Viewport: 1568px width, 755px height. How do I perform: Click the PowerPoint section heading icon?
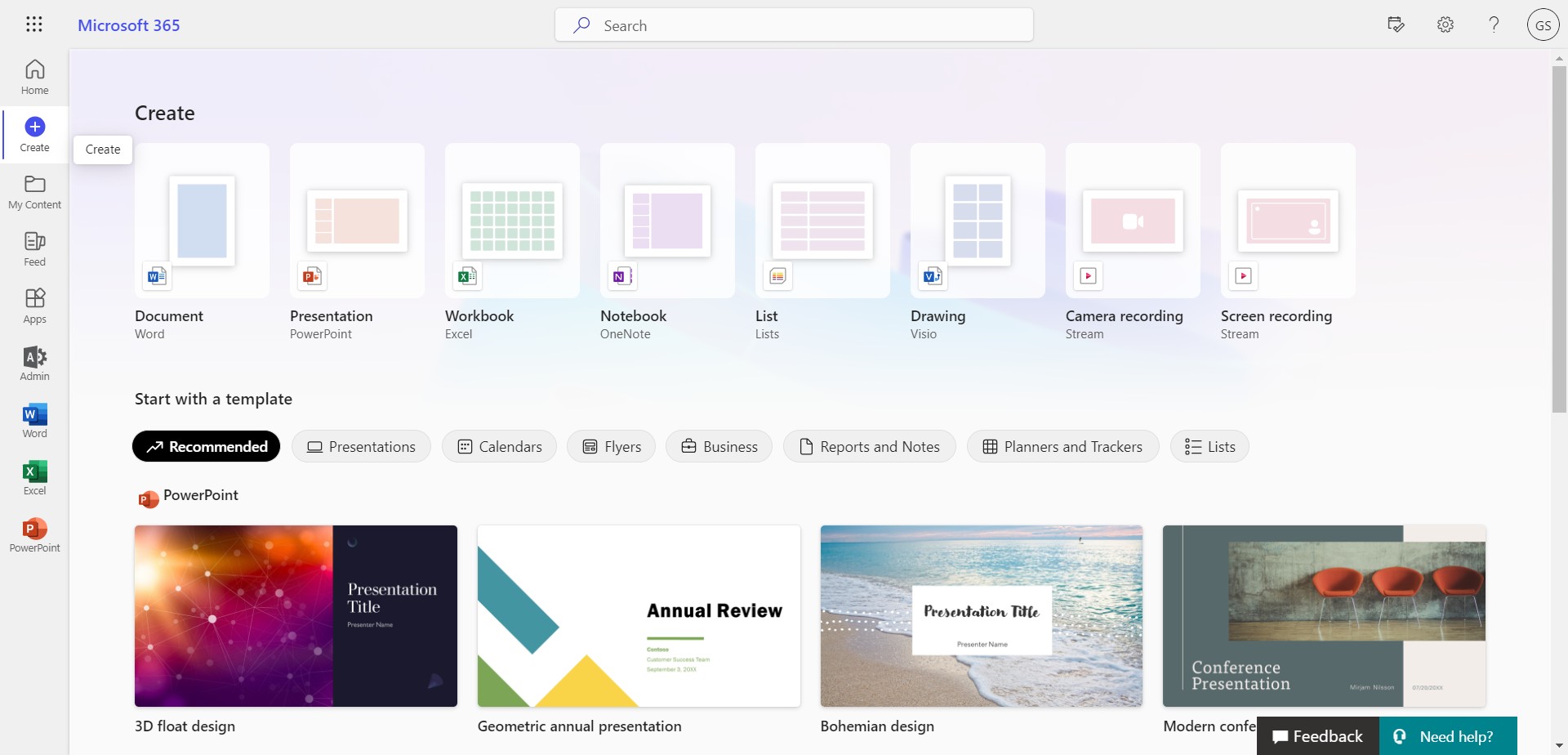click(x=148, y=498)
